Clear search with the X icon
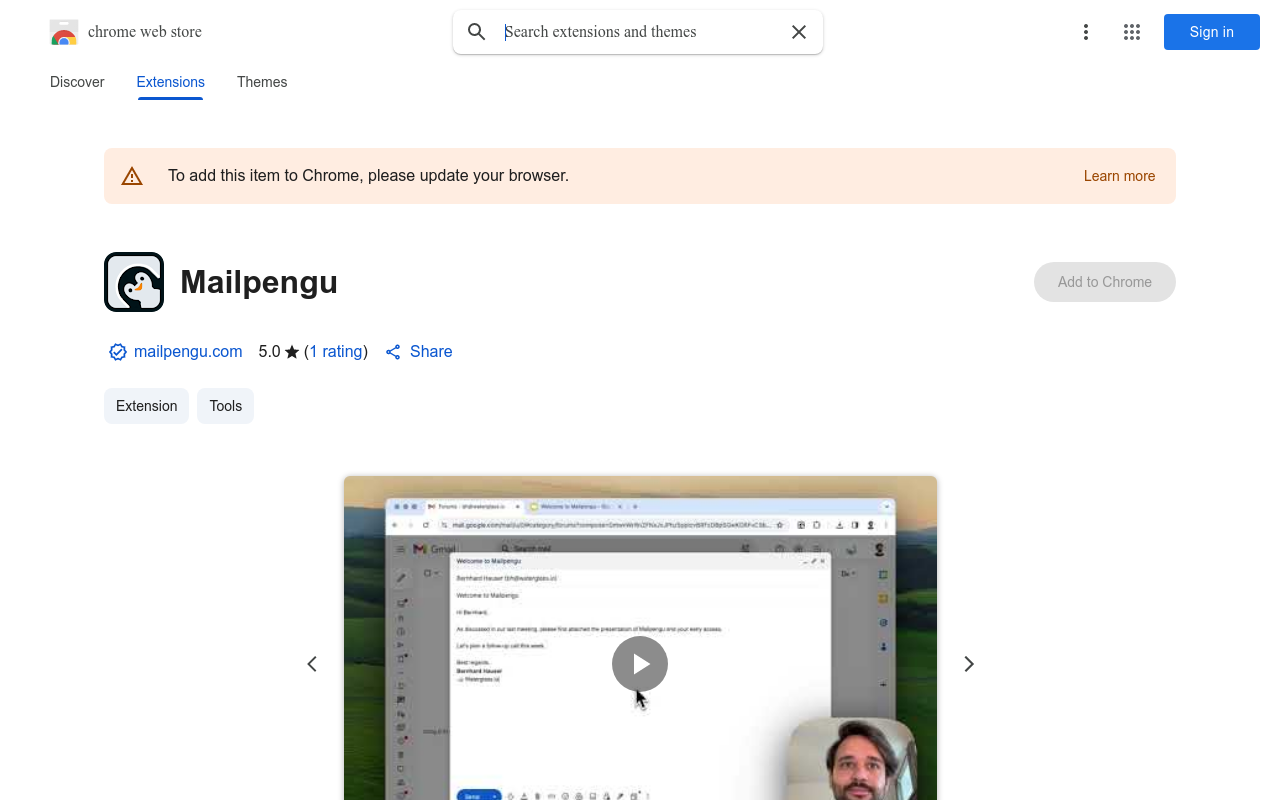Screen dimensions: 1280x800 pyautogui.click(x=799, y=32)
